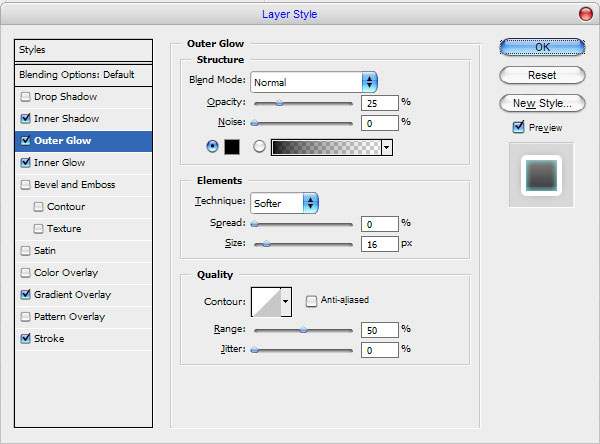
Task: Close the Layer Style dialog with the red button
Action: pos(585,14)
